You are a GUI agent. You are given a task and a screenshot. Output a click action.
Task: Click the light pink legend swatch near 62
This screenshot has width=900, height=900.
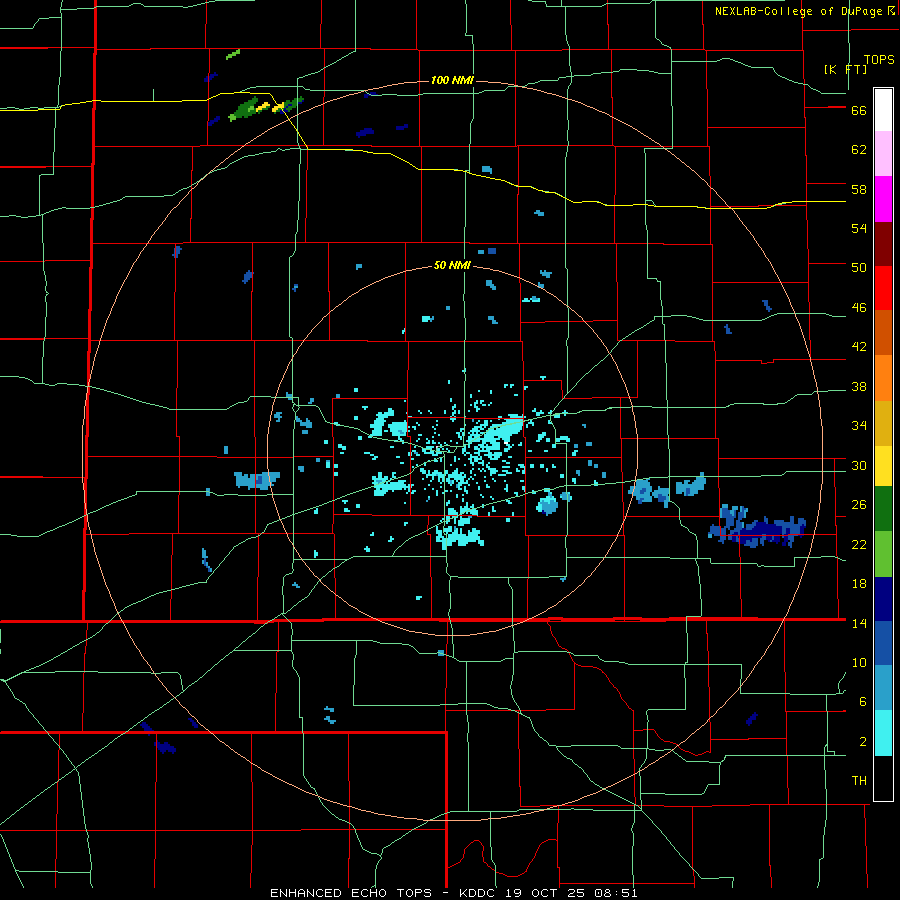point(883,153)
